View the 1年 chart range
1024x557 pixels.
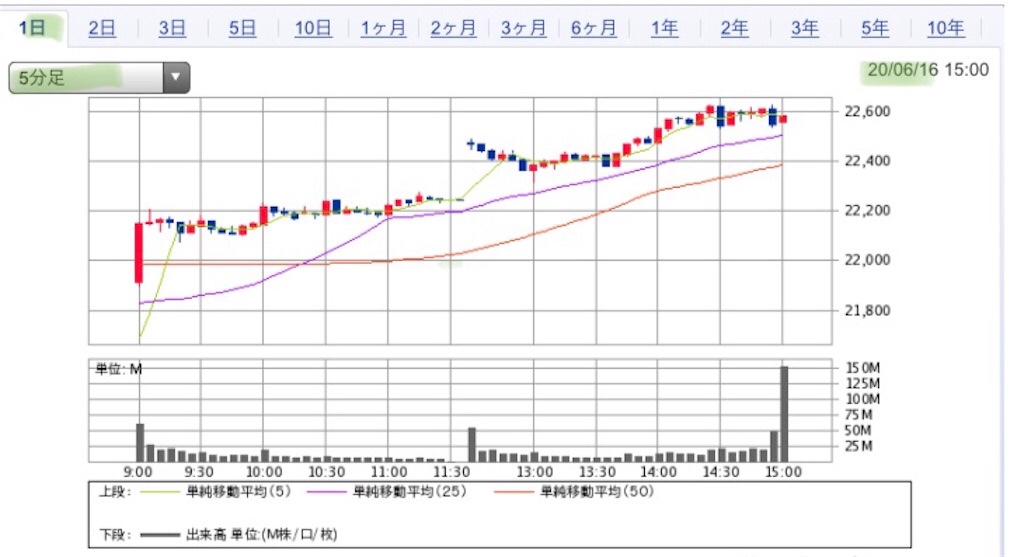664,28
